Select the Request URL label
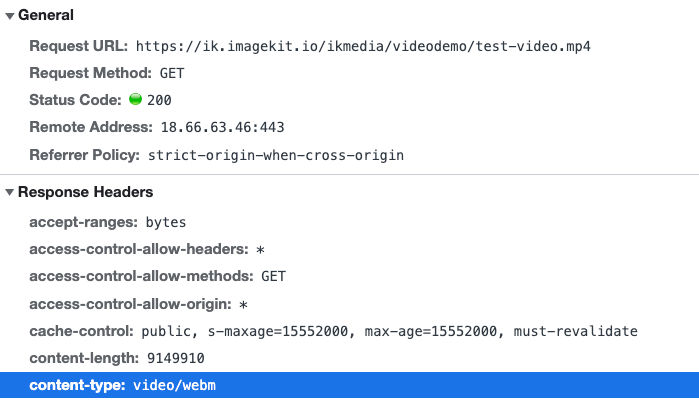Screen dimensions: 699x405 78,46
